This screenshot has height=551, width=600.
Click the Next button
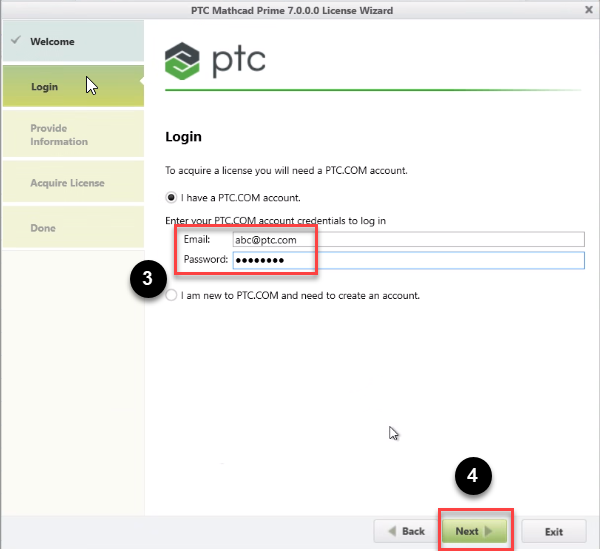pyautogui.click(x=474, y=531)
